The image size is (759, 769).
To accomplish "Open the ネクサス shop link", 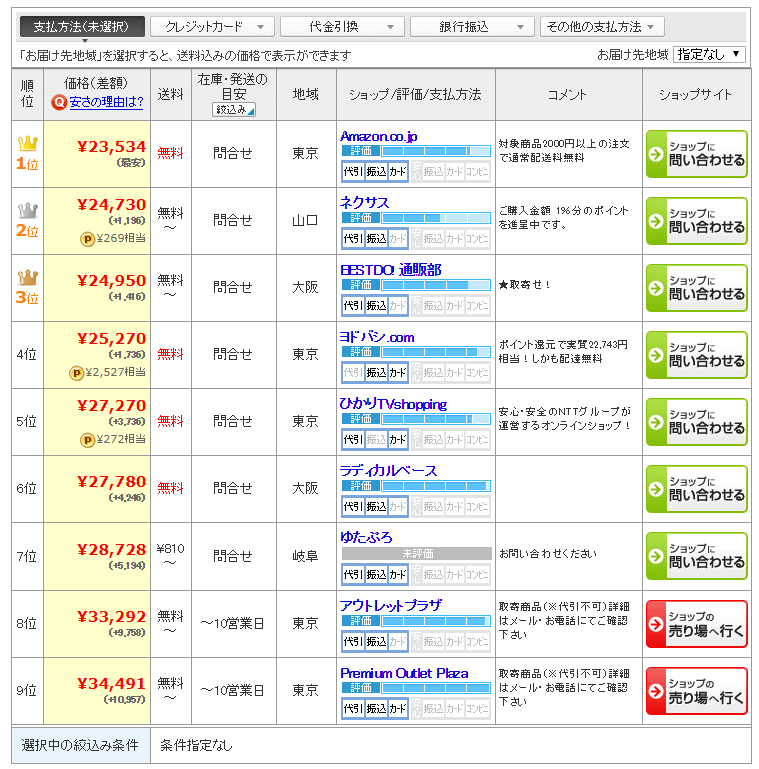I will click(x=364, y=203).
